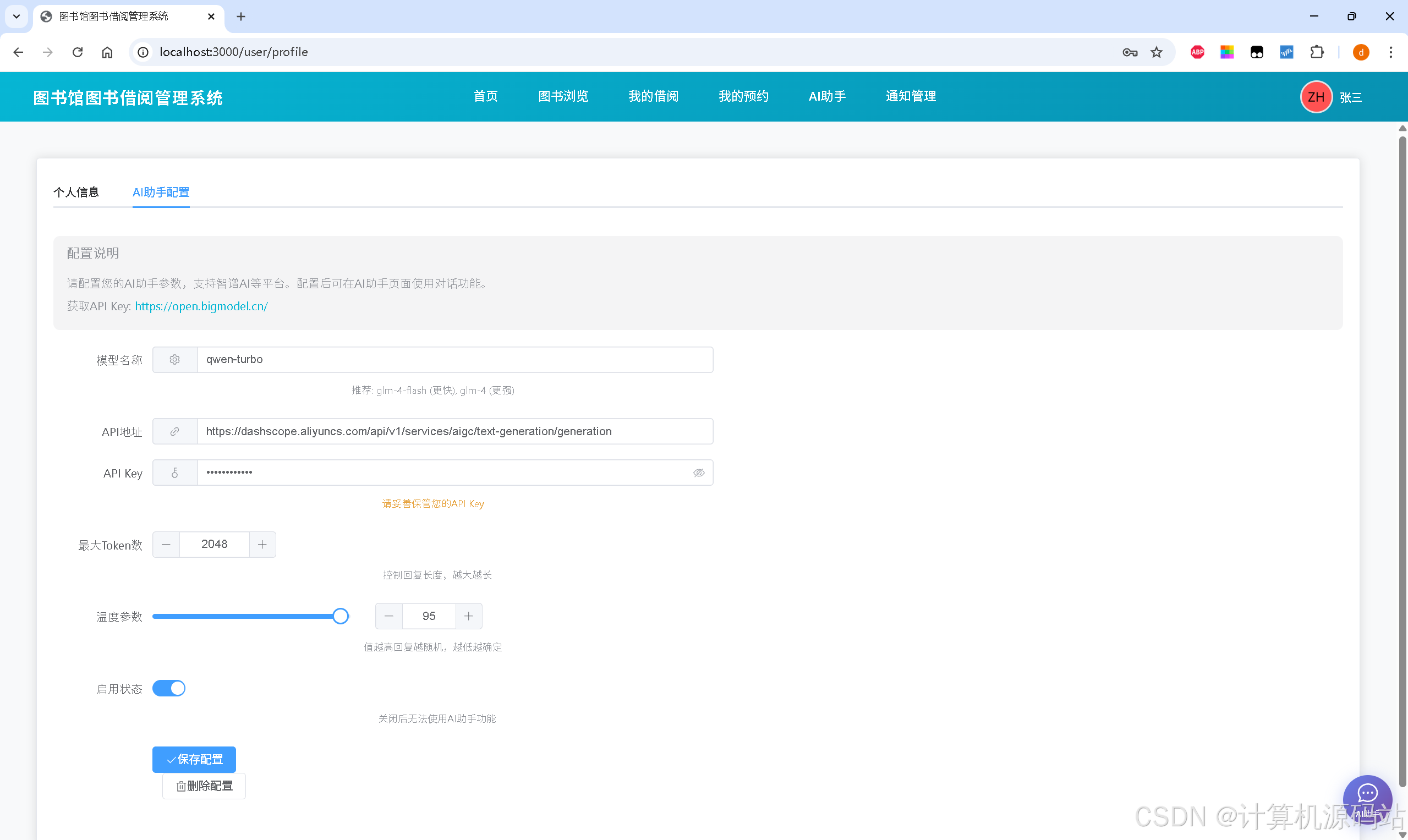Click the 温度参数 slider handle

pyautogui.click(x=340, y=617)
